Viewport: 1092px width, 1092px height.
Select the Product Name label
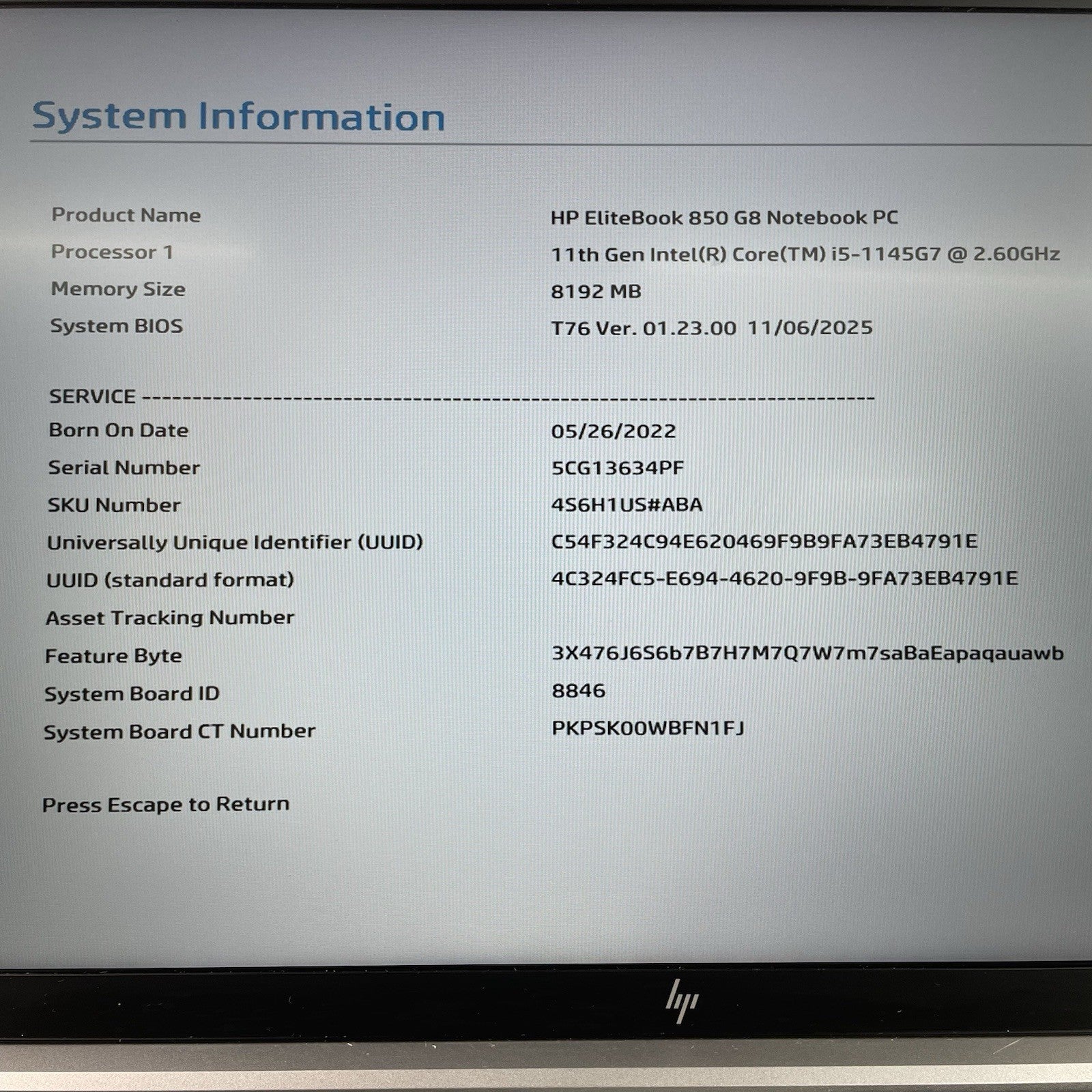(126, 215)
